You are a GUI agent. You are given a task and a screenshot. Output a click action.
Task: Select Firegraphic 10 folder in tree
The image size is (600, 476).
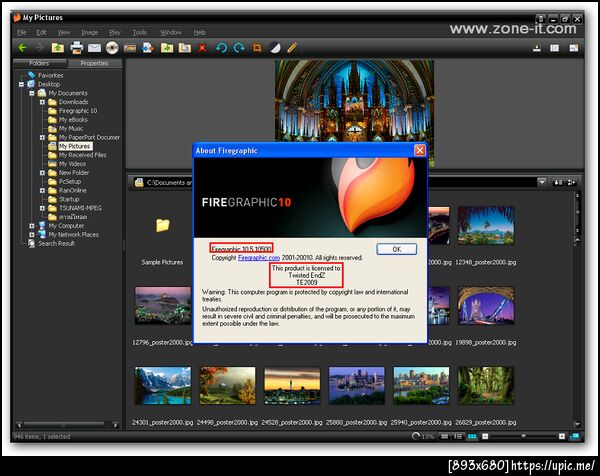[x=78, y=111]
